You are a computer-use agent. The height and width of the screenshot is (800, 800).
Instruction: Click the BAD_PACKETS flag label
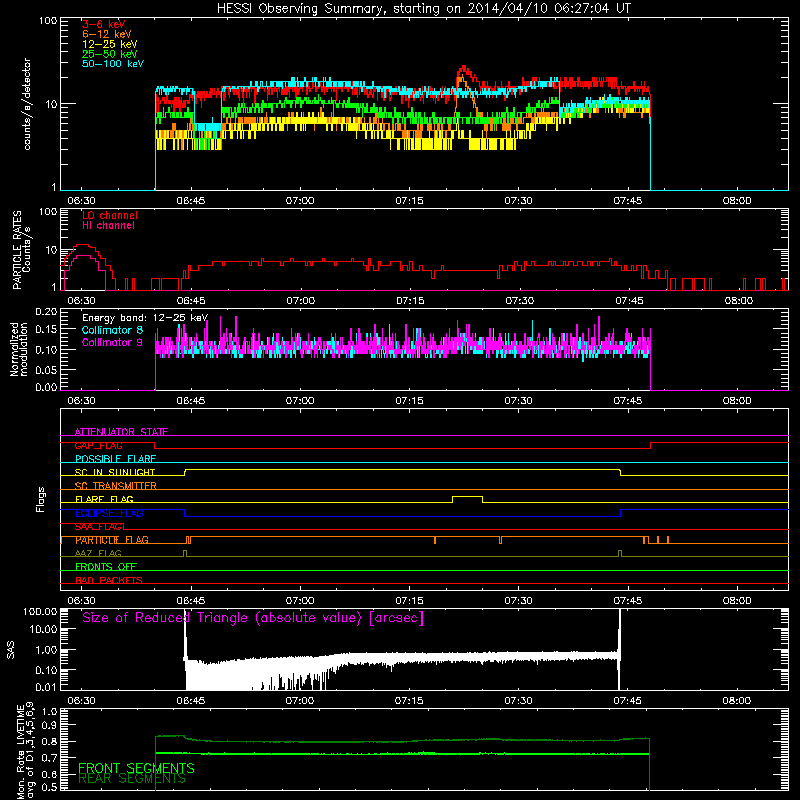109,580
